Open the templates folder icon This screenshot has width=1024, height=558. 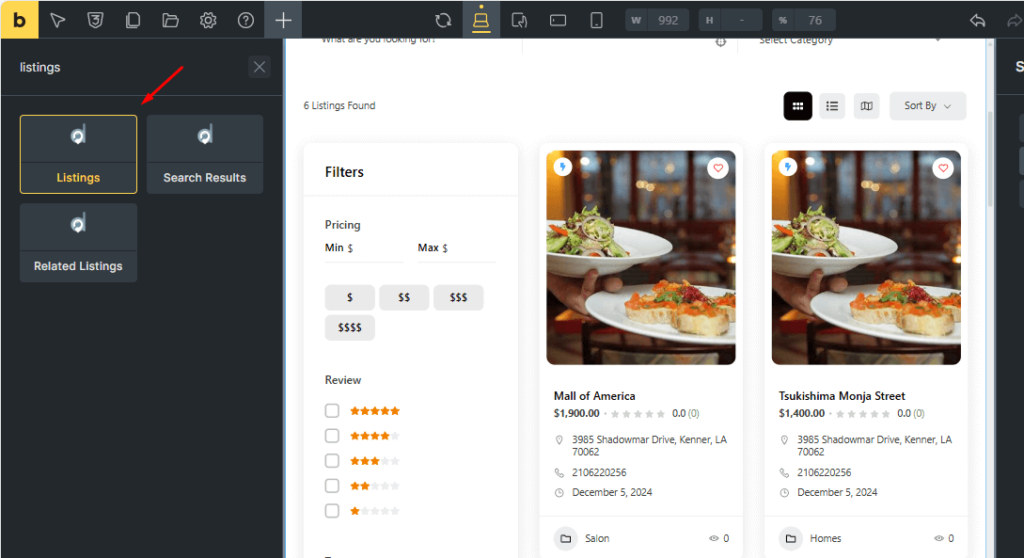(x=170, y=20)
